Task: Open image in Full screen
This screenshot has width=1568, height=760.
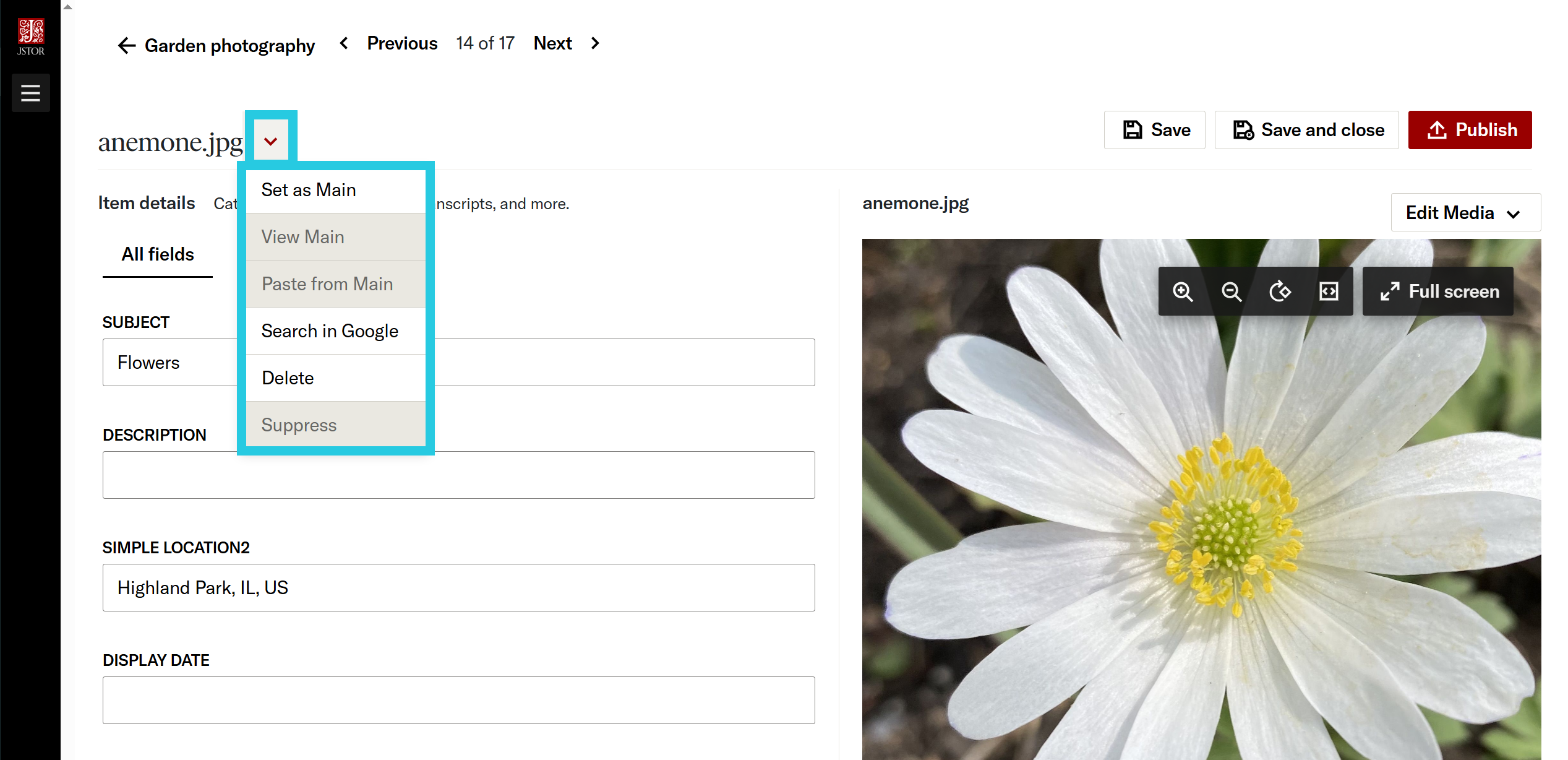Action: click(x=1438, y=291)
